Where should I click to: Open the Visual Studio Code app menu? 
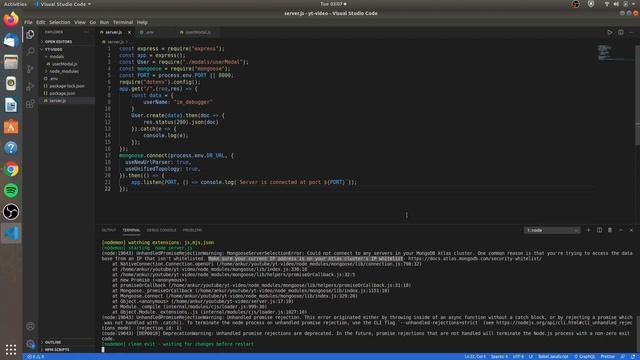tap(62, 4)
